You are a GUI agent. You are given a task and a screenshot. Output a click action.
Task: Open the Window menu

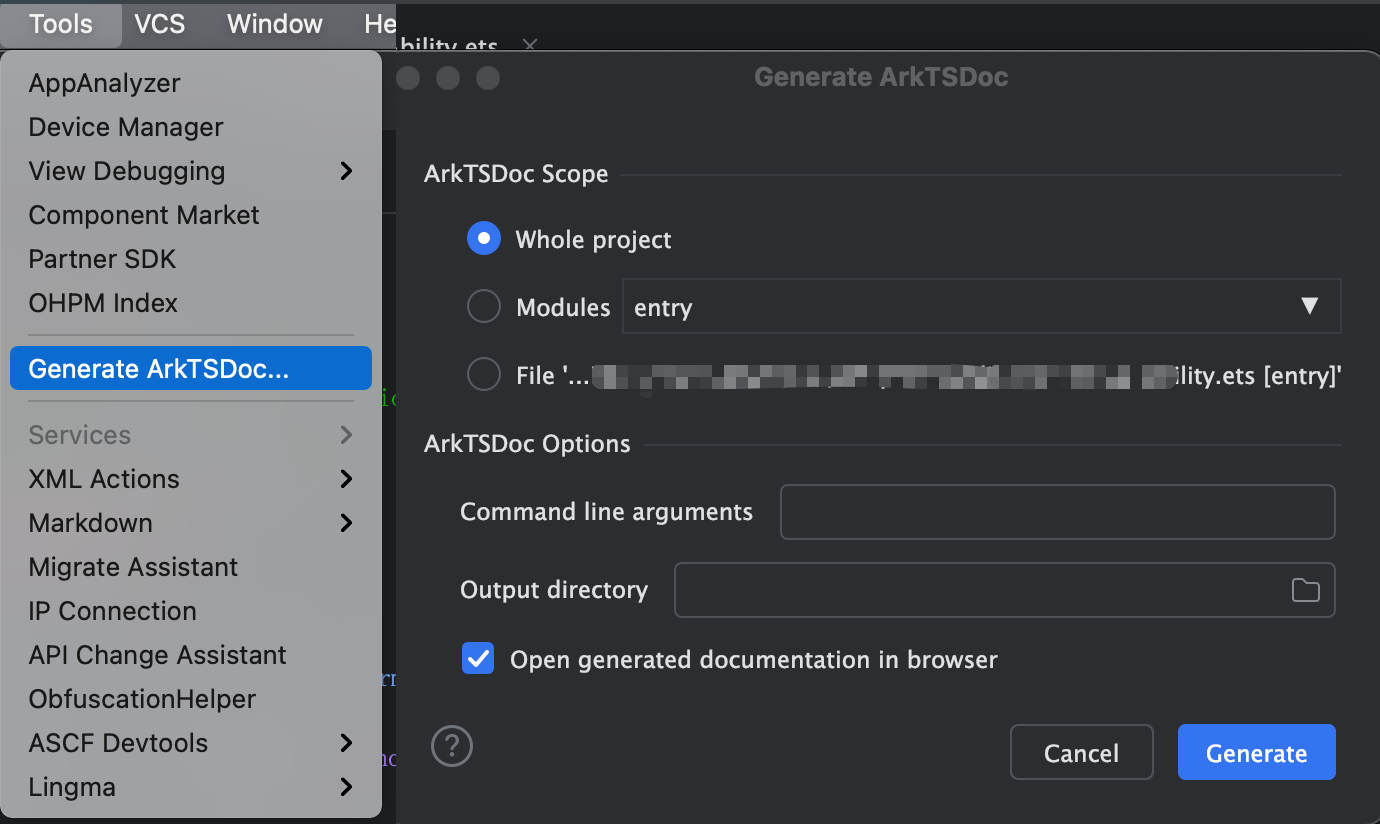[275, 24]
